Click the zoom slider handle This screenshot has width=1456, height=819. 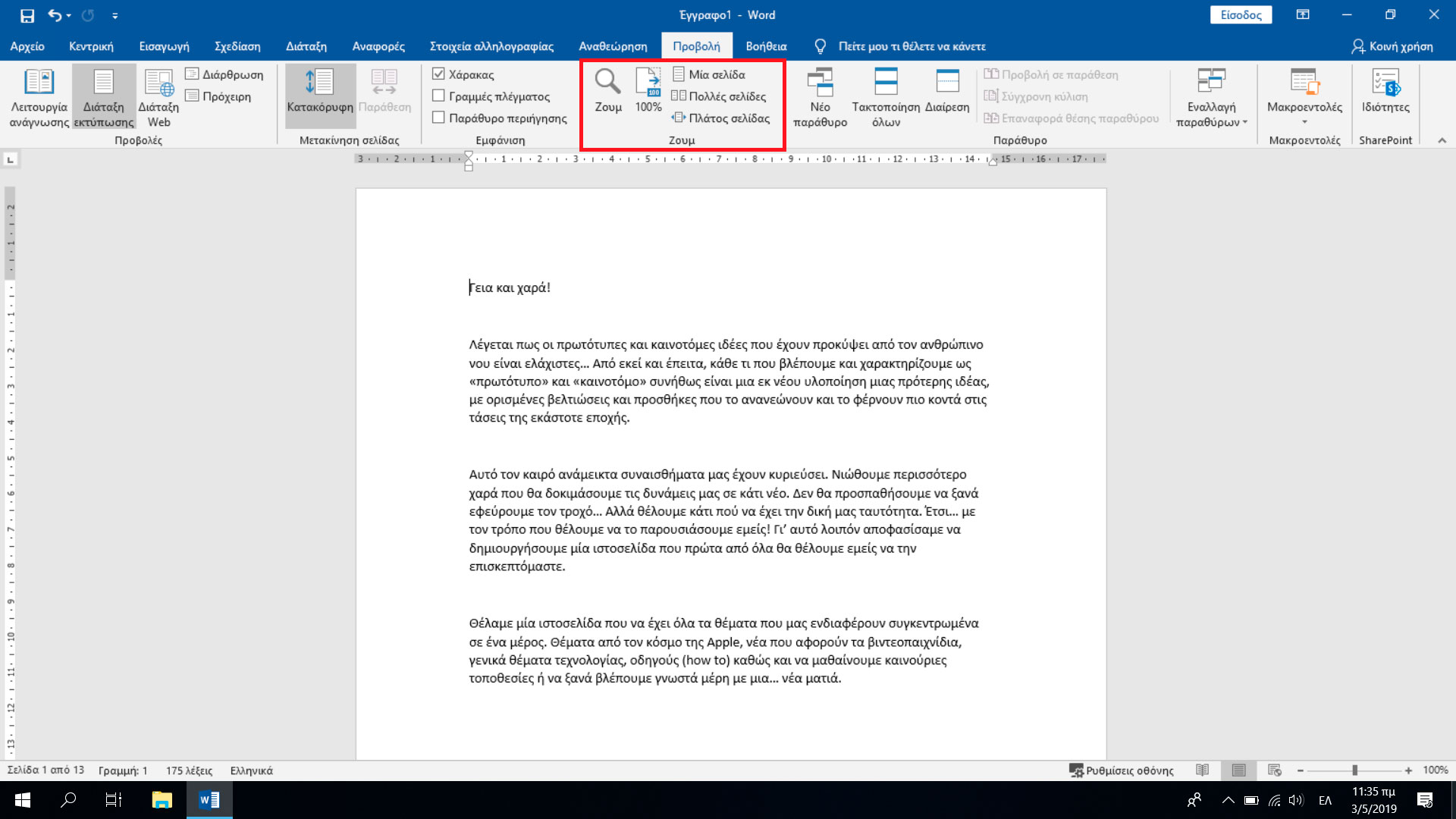(x=1354, y=770)
